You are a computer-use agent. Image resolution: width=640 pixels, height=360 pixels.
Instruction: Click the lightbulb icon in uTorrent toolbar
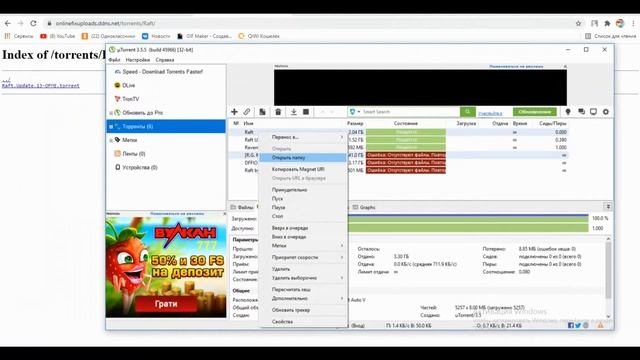coord(568,112)
